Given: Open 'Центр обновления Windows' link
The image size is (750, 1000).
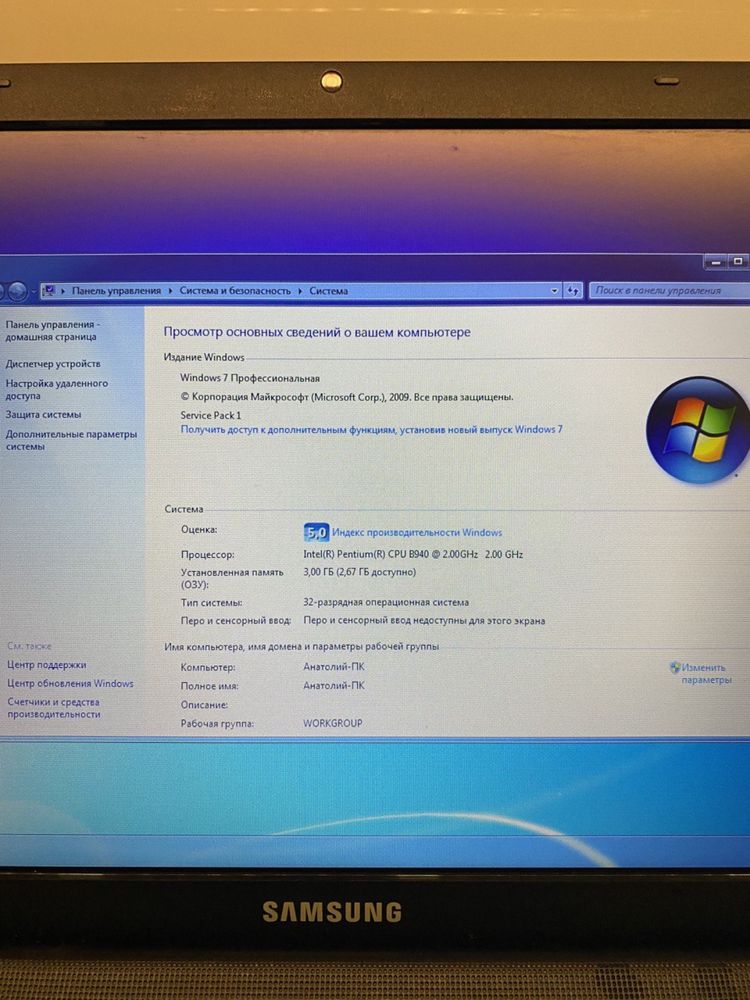Looking at the screenshot, I should [70, 684].
